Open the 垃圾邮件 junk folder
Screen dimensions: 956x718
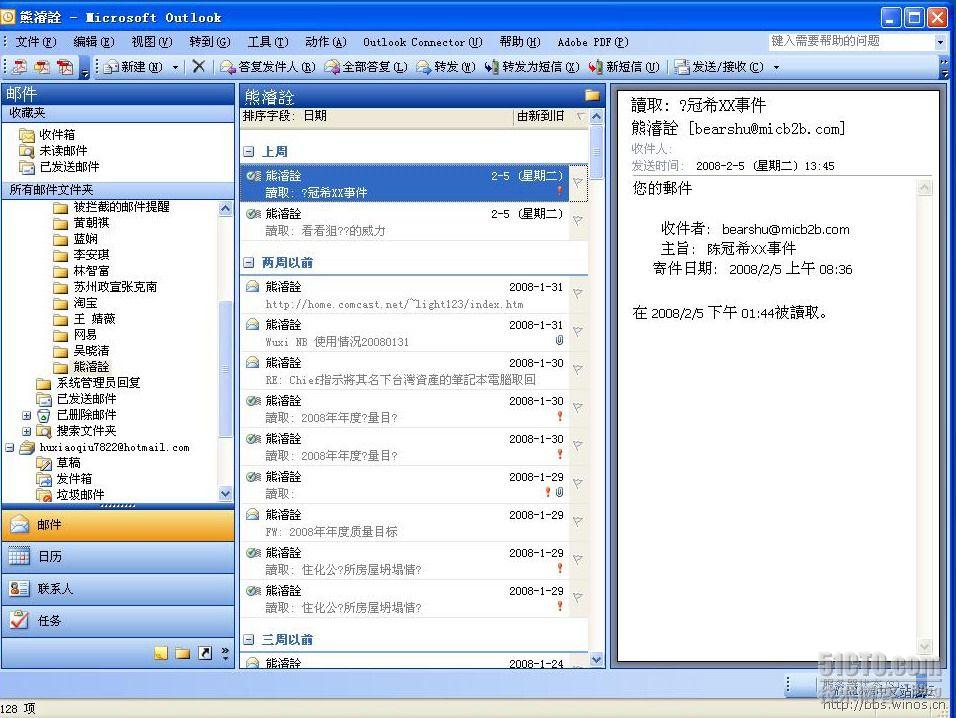tap(80, 494)
